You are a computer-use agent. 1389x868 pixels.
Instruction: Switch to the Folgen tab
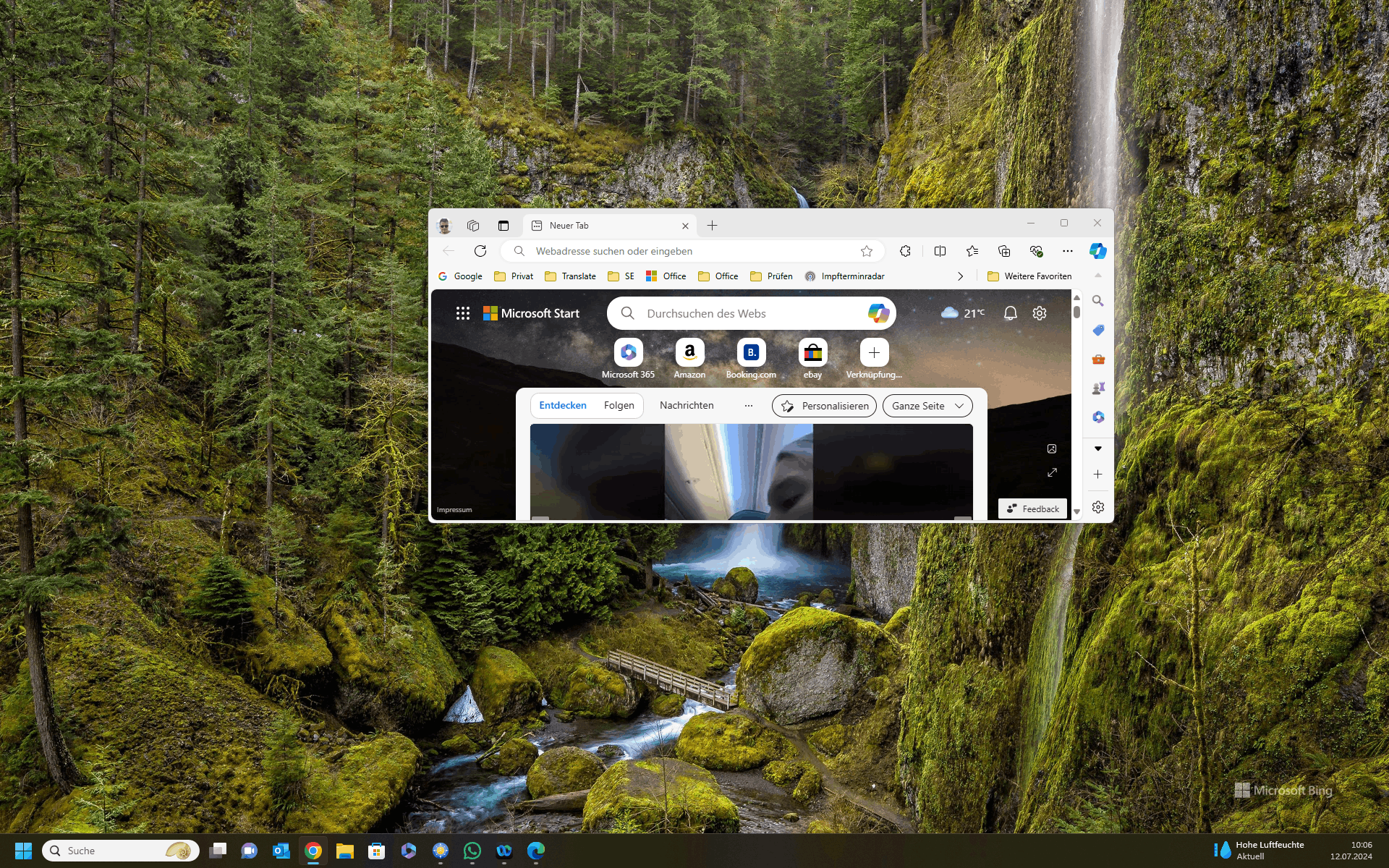pyautogui.click(x=619, y=406)
